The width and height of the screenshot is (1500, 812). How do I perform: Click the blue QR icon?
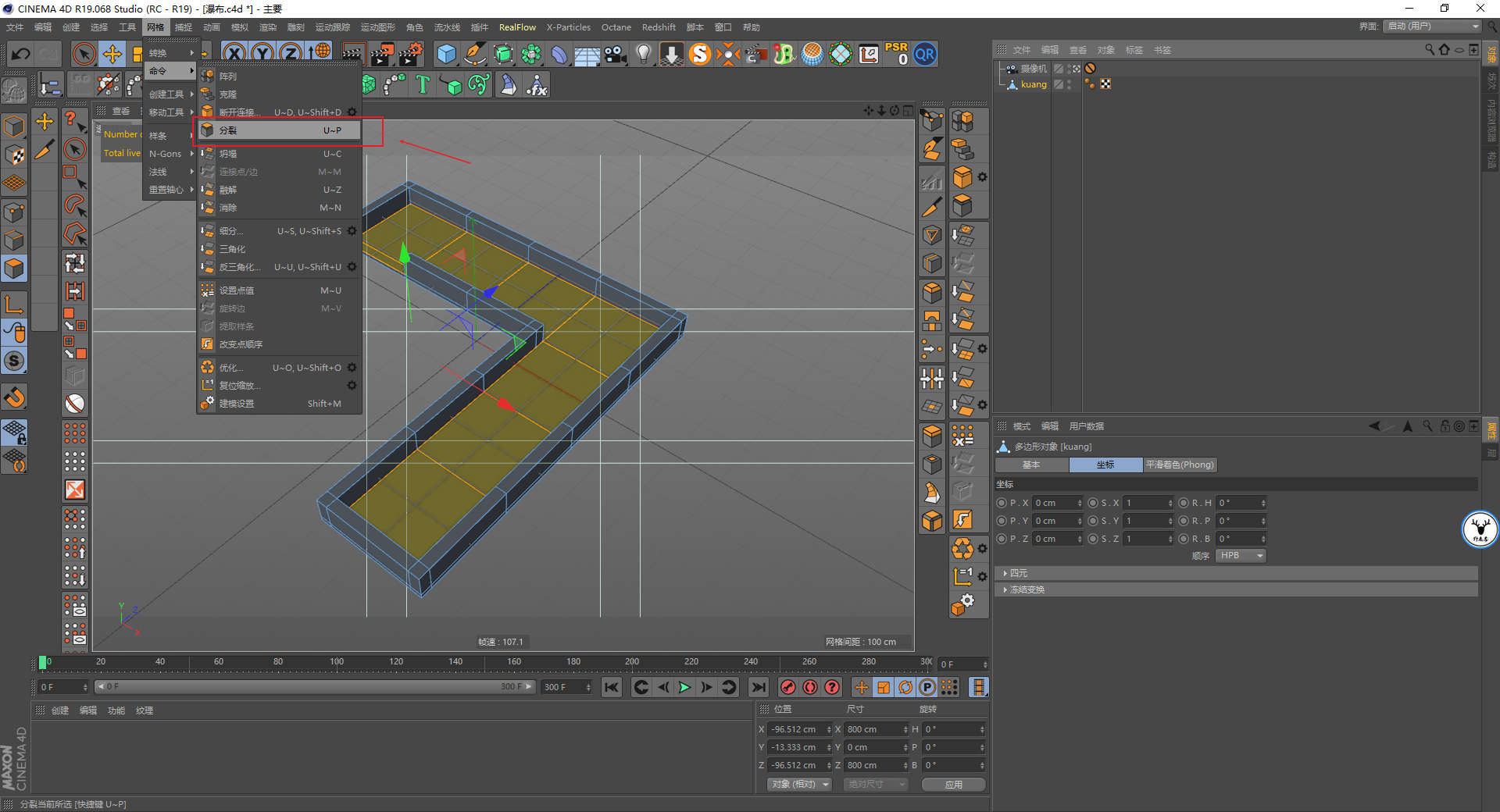925,54
